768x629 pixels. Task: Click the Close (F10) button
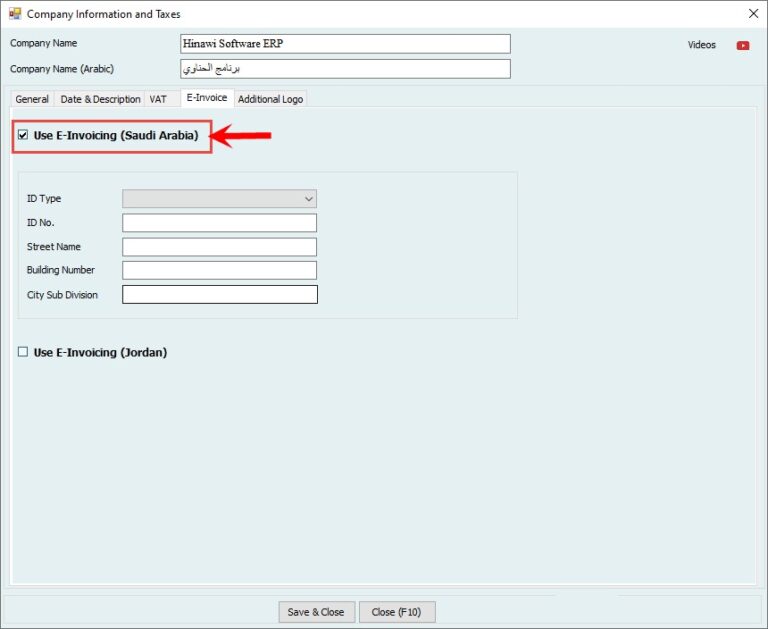tap(397, 612)
